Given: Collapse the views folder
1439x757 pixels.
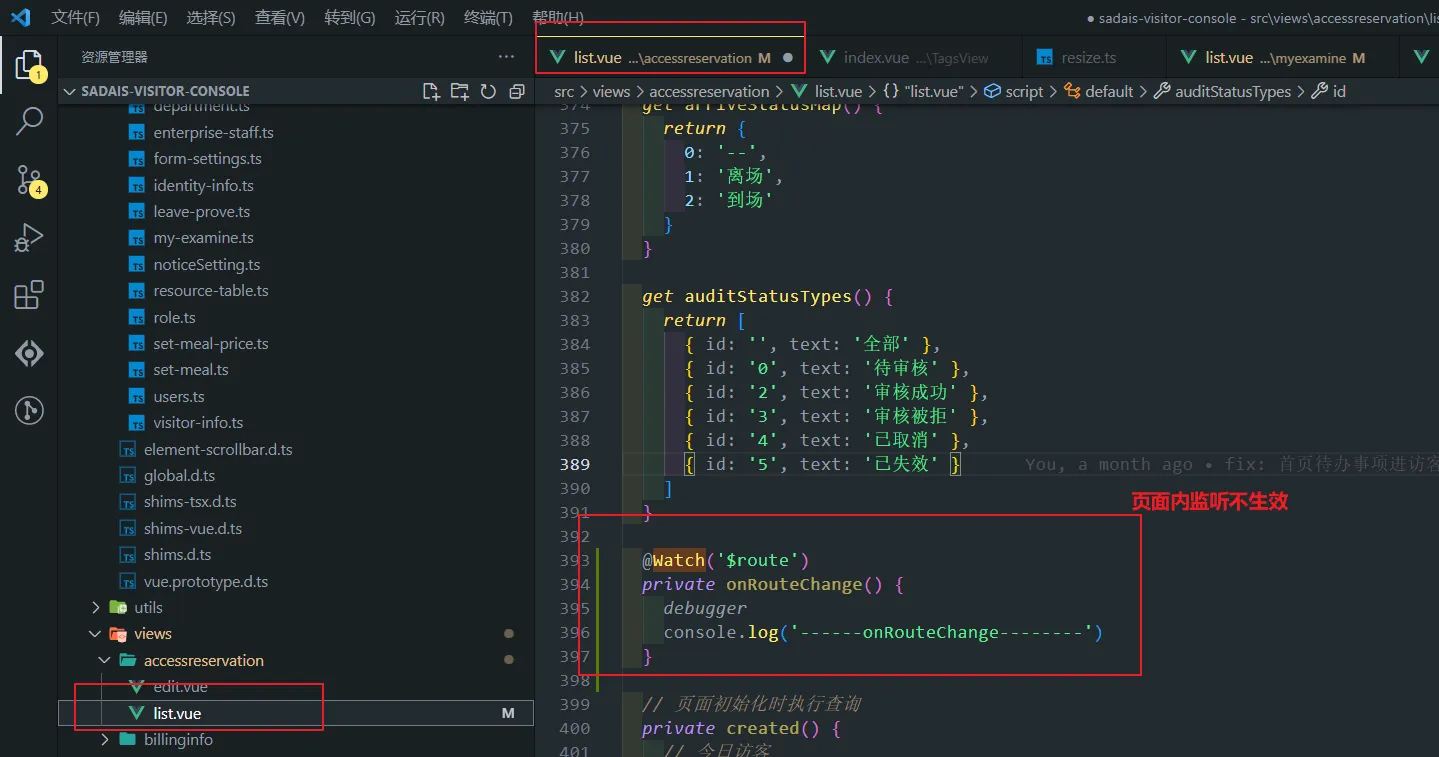Looking at the screenshot, I should click(x=152, y=634).
